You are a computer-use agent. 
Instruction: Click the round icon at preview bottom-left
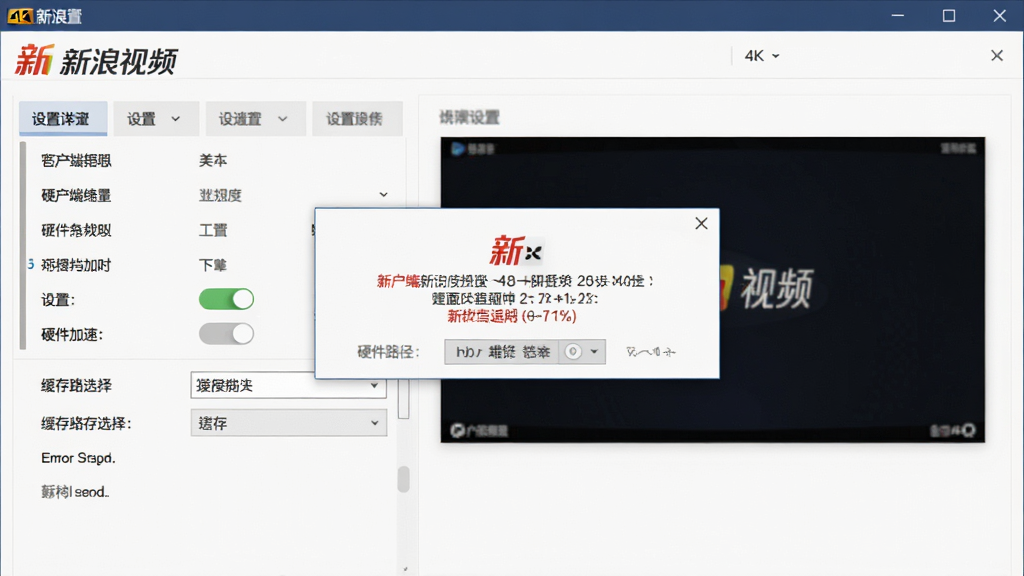point(458,430)
